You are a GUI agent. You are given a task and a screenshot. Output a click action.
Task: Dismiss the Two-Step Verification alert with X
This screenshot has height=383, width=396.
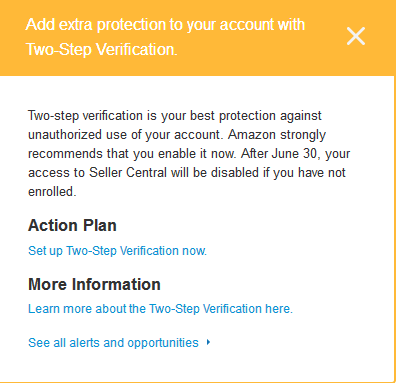[x=356, y=36]
